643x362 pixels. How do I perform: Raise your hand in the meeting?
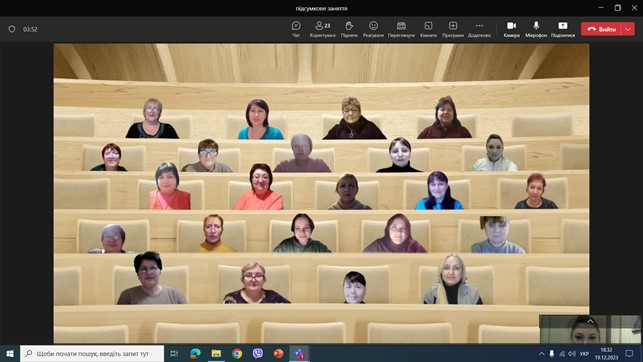[x=349, y=29]
